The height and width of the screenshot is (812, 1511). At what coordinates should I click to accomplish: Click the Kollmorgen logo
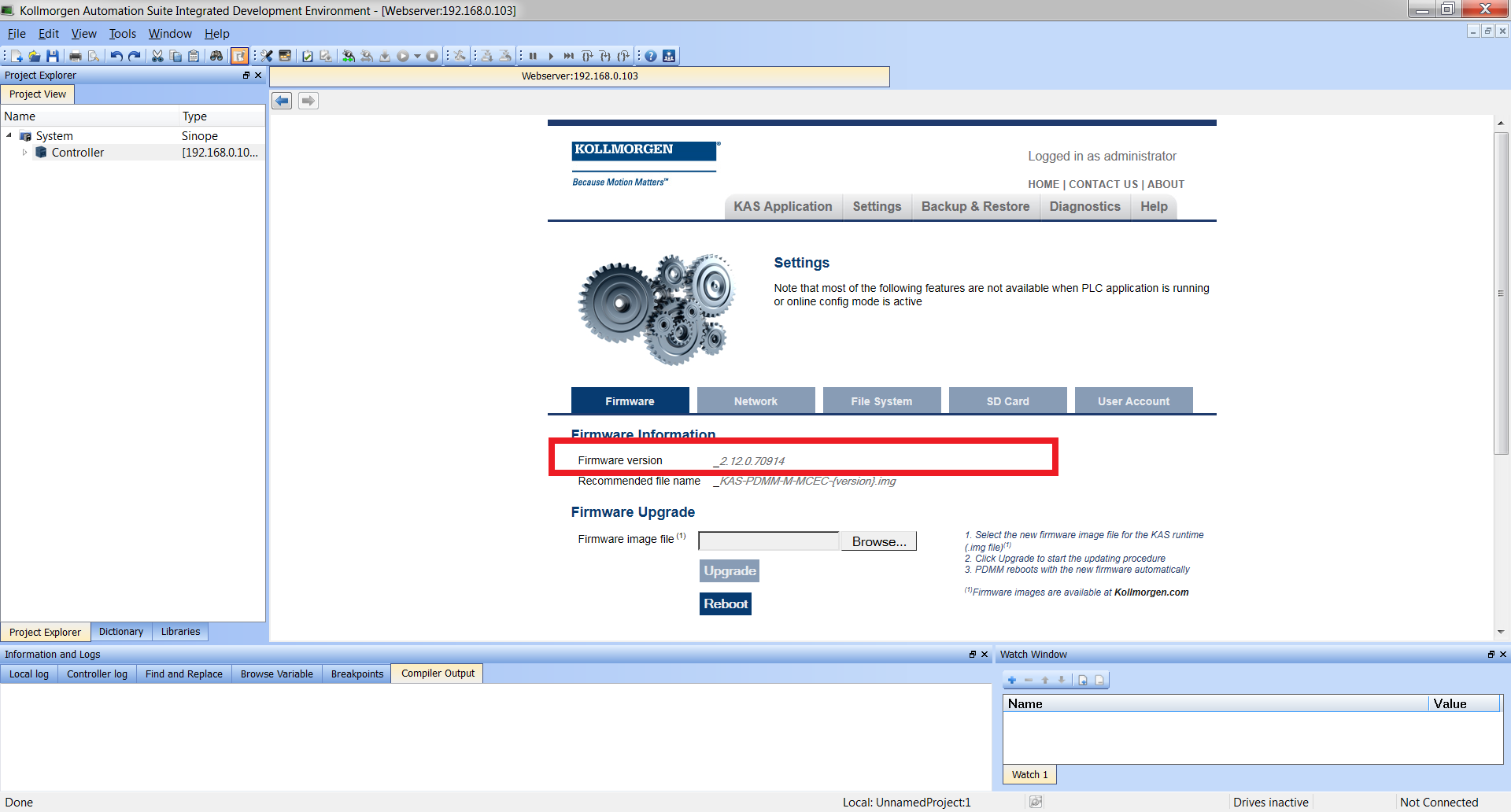(x=645, y=163)
